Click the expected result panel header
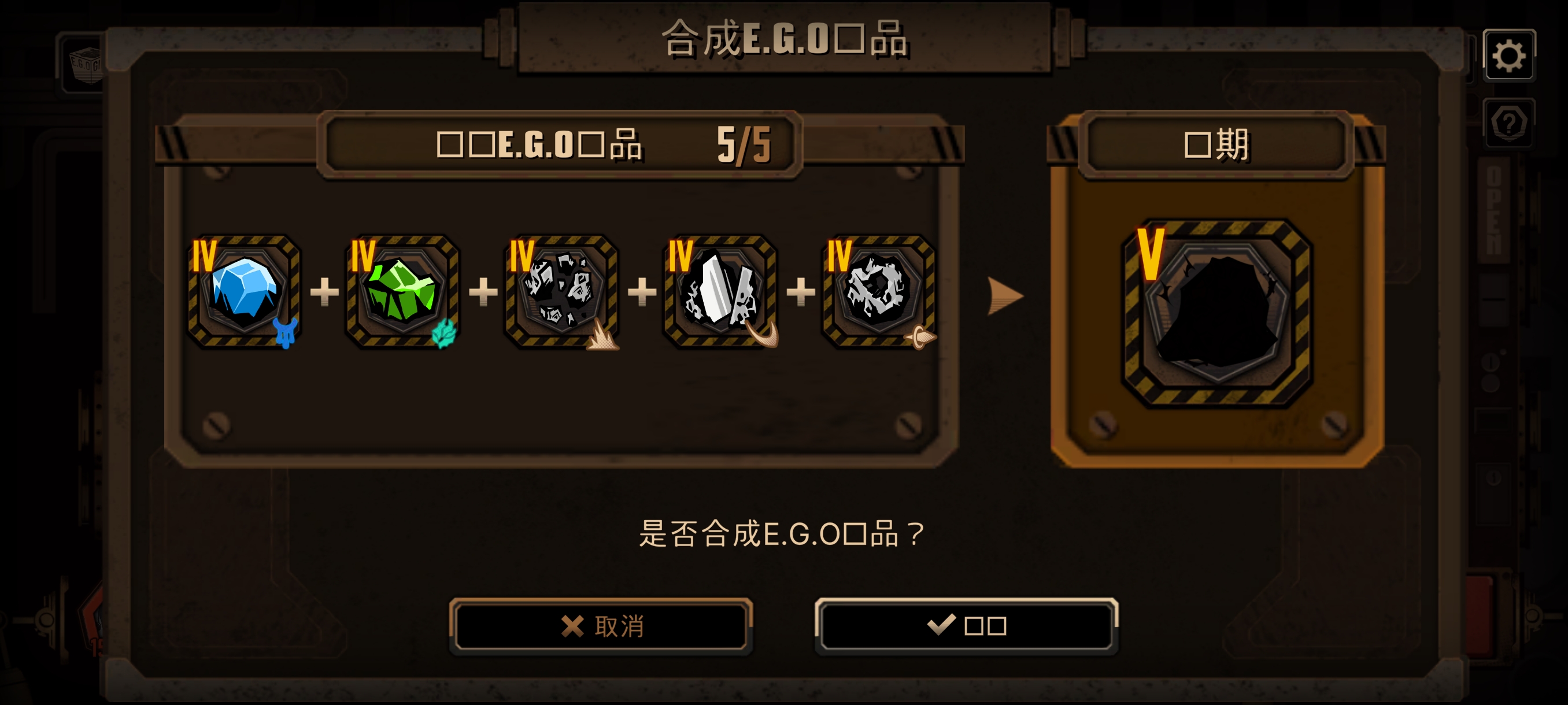Screen dimensions: 1568x705 click(x=1216, y=145)
